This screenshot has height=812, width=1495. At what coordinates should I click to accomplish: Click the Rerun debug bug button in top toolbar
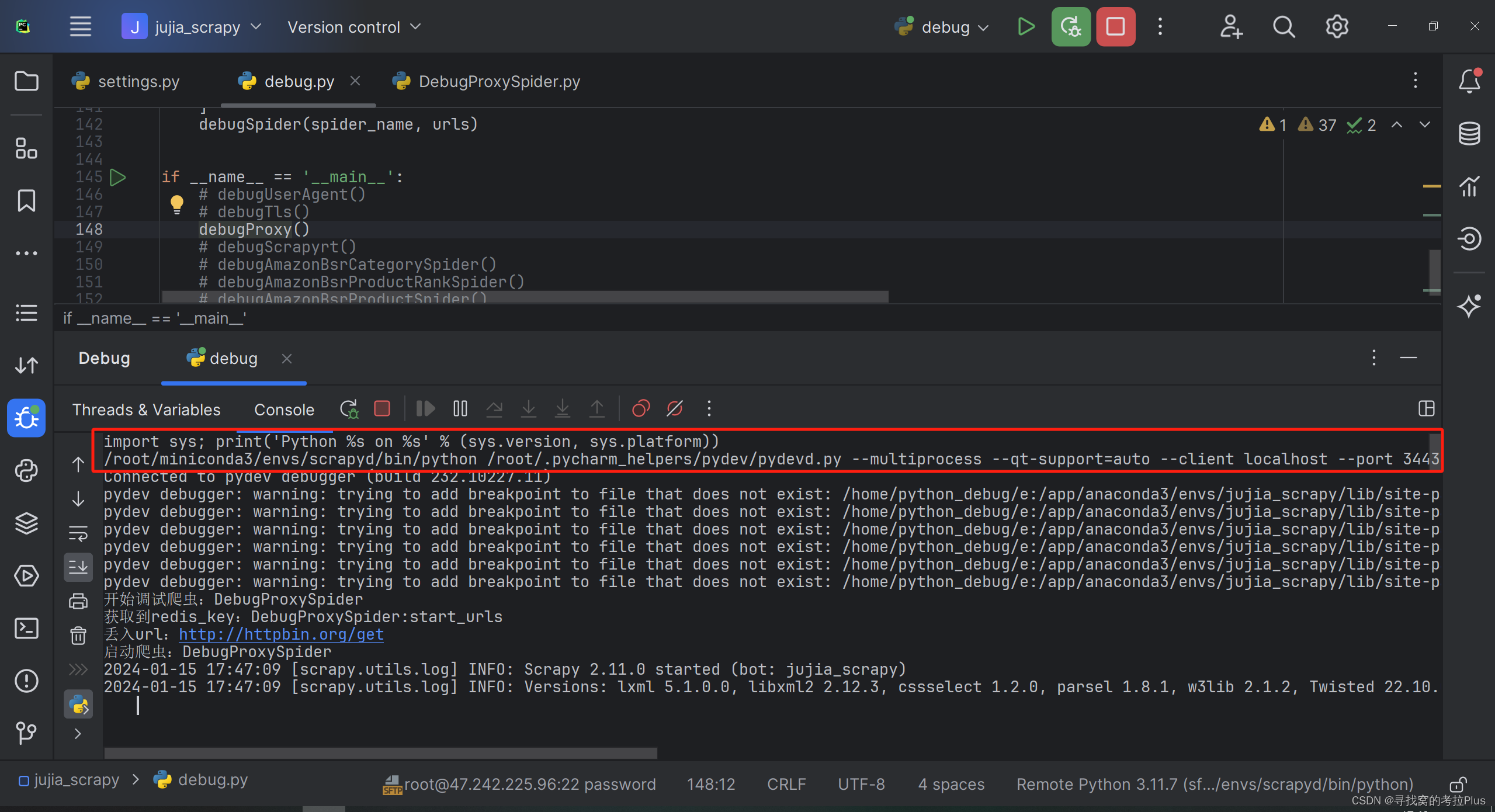tap(1071, 27)
